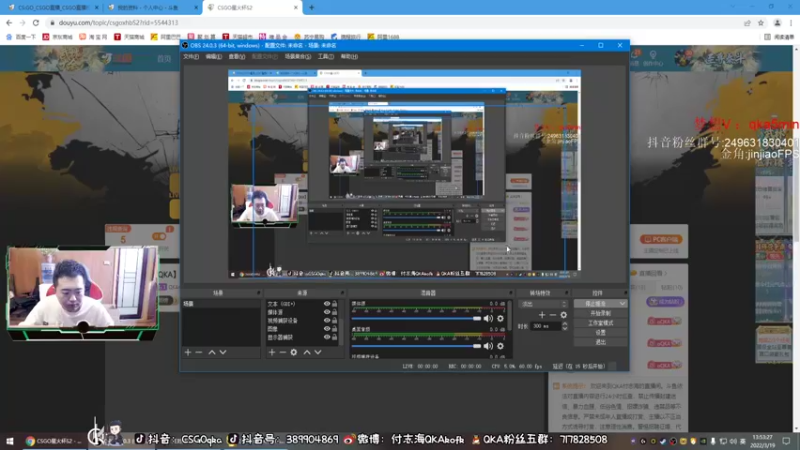Open the Windows notification center
Screen dimensions: 800x450
pos(786,441)
